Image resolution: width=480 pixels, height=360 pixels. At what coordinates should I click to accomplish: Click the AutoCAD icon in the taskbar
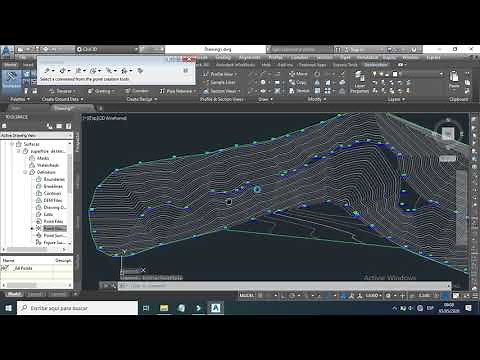pyautogui.click(x=216, y=308)
